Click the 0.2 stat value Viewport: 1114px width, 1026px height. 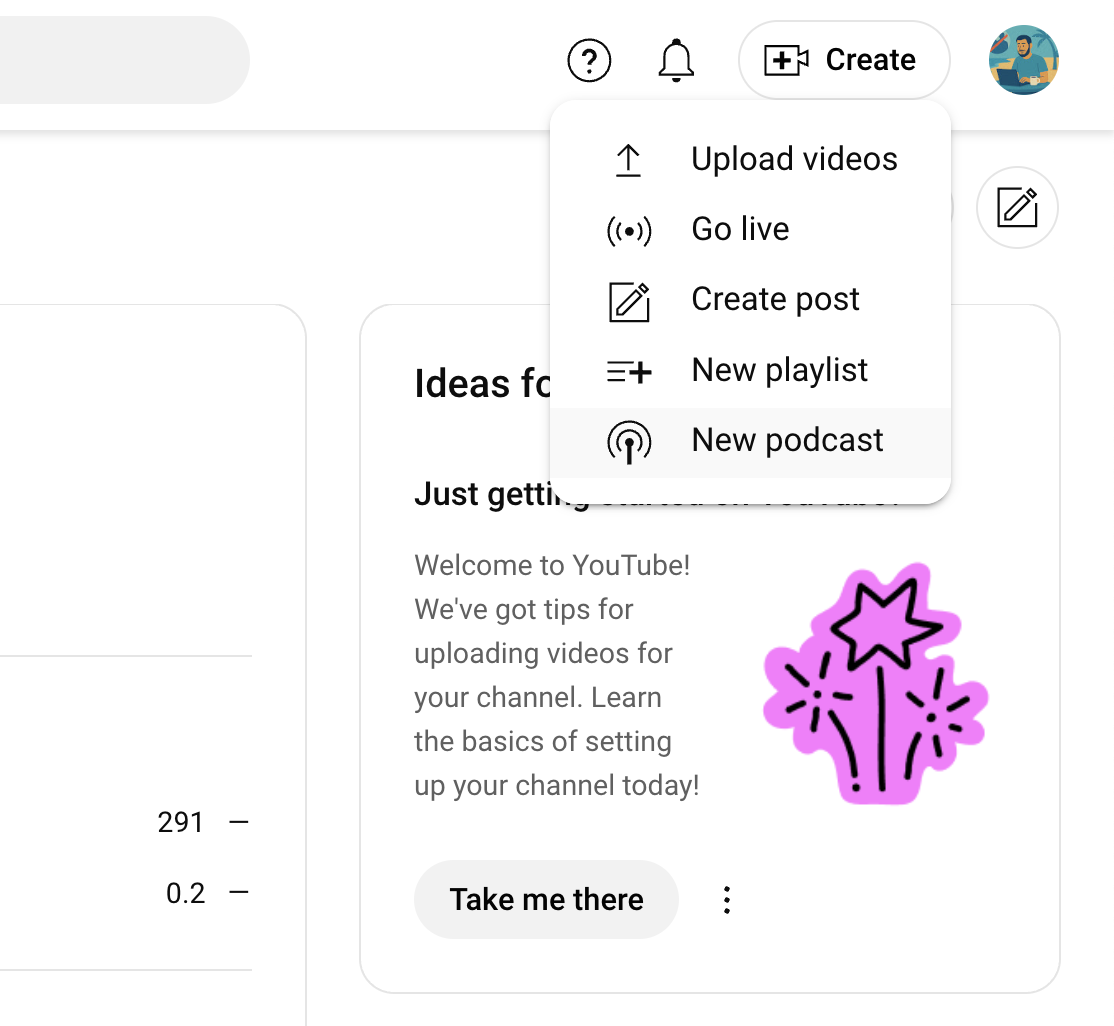pos(185,893)
